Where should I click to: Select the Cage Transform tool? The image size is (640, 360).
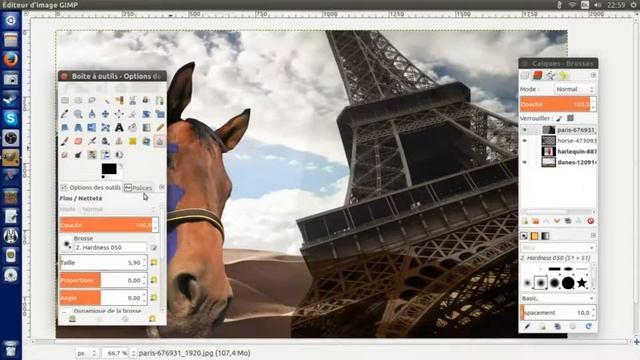pos(106,127)
